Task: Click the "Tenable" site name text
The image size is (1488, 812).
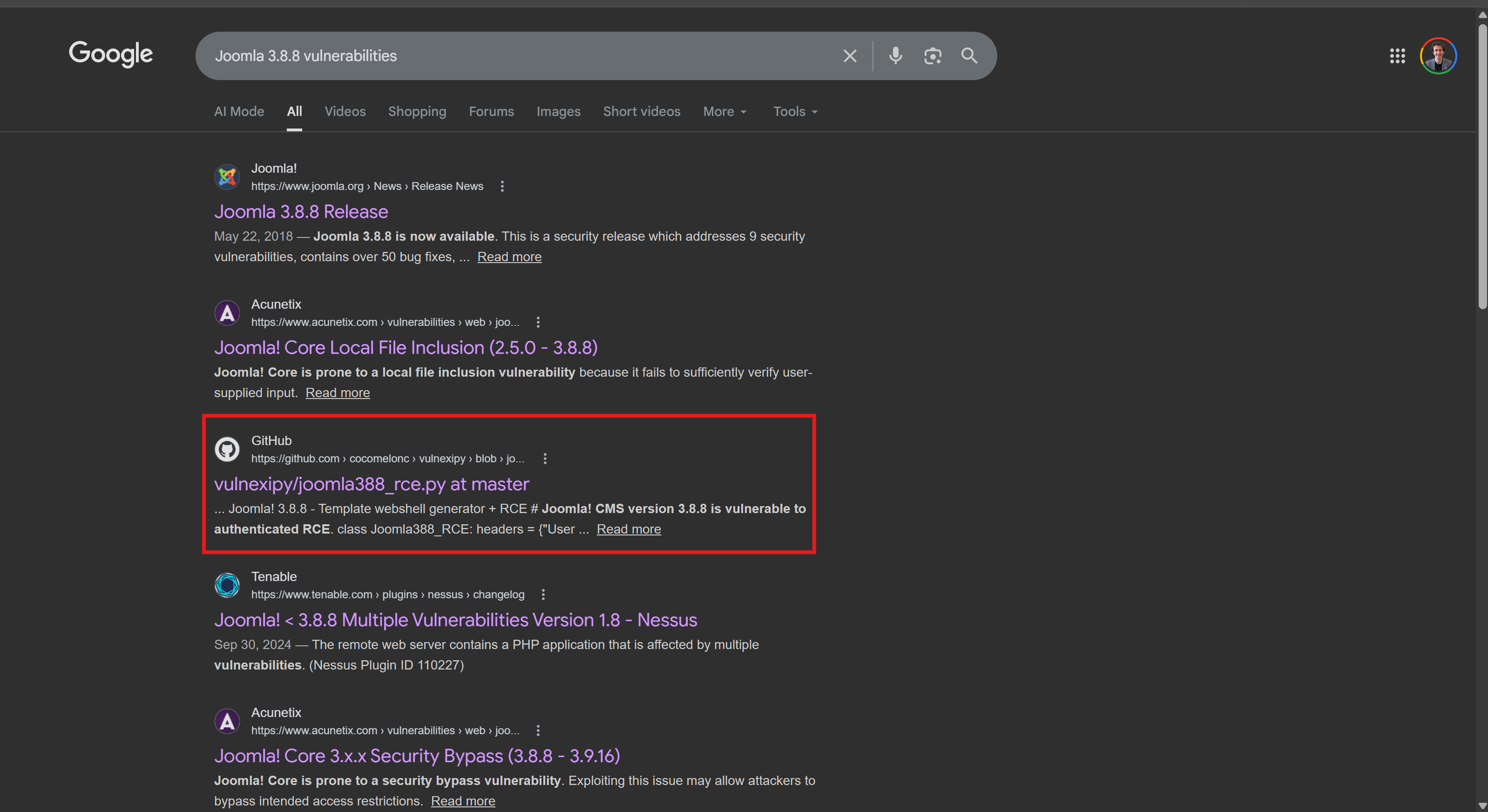Action: click(274, 577)
